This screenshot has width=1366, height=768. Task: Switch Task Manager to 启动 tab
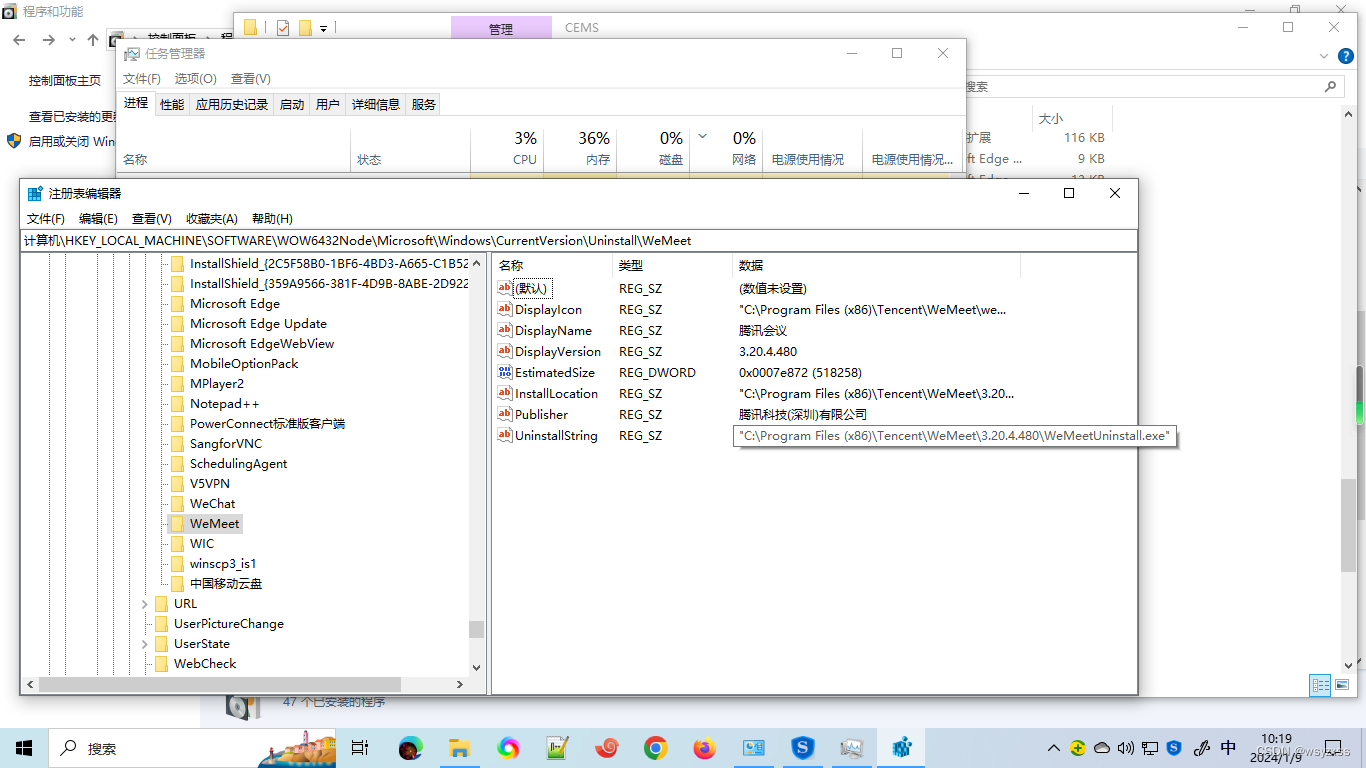tap(292, 104)
